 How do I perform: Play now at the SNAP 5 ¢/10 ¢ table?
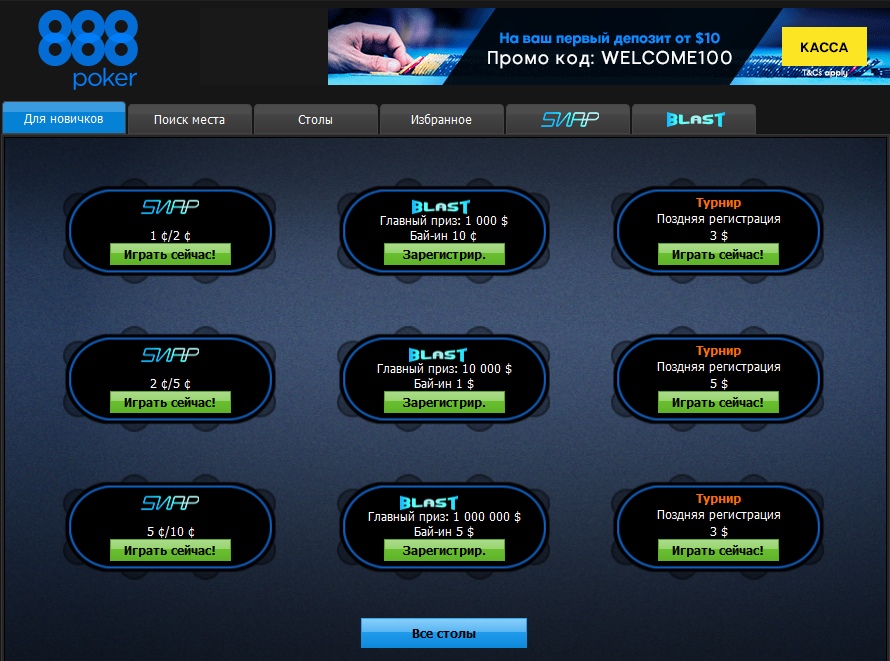coord(170,550)
